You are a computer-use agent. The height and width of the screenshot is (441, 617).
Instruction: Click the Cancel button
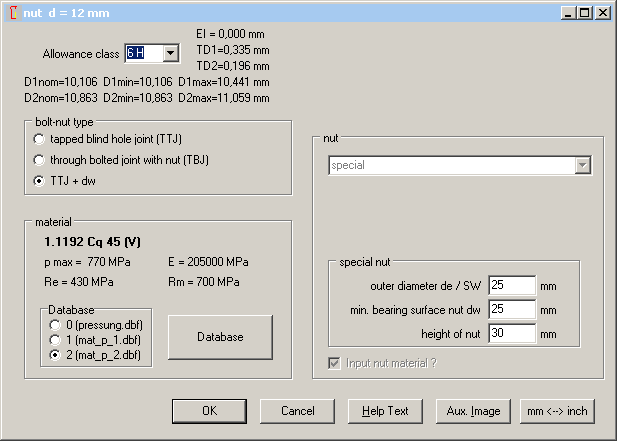pos(297,411)
